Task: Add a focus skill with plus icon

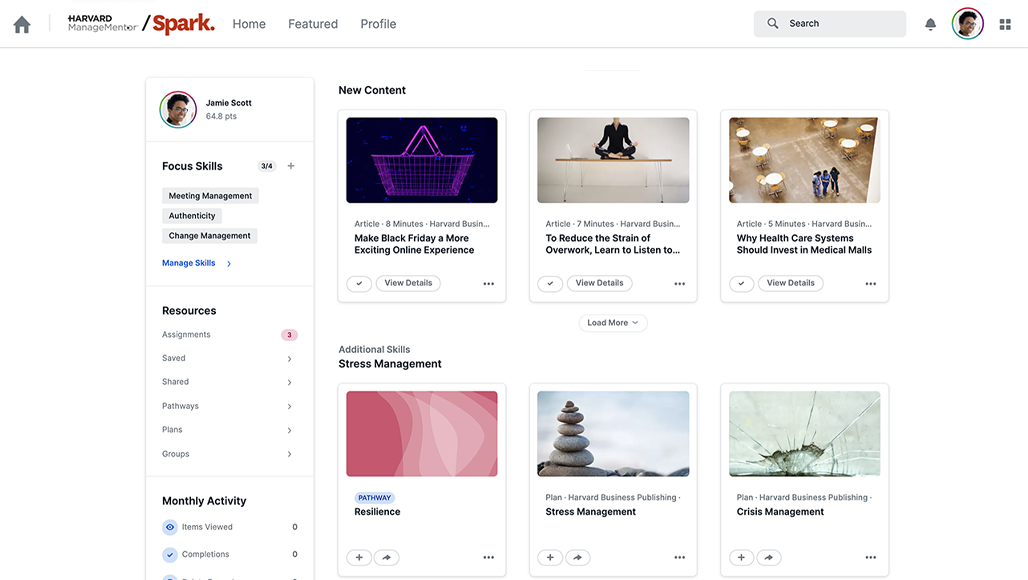Action: [x=291, y=166]
